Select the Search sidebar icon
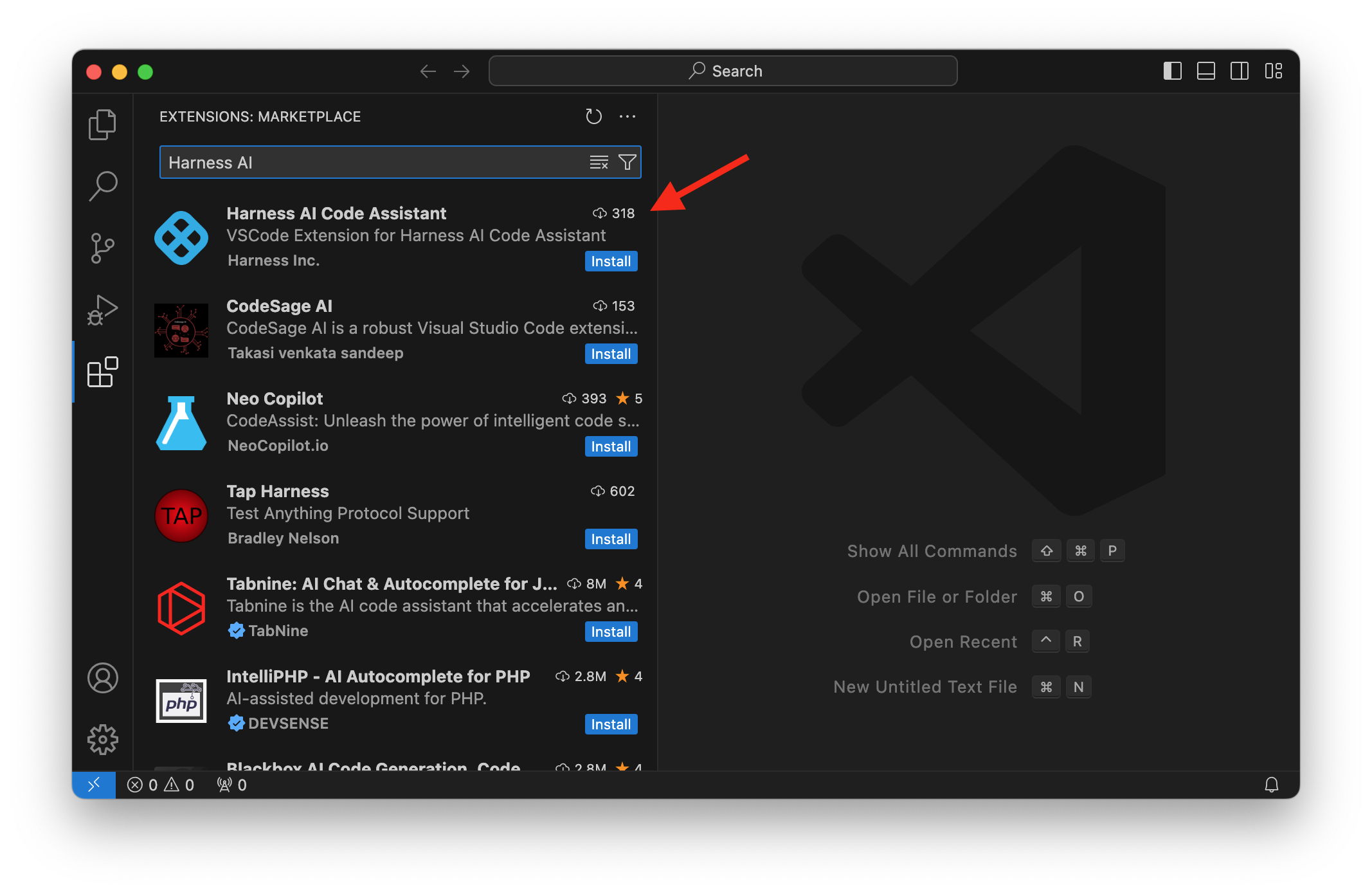 (x=105, y=185)
